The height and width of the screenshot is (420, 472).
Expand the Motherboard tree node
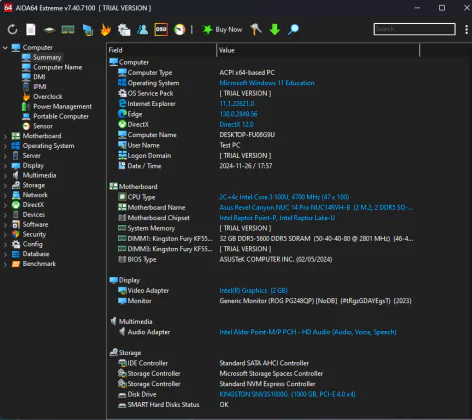pos(5,136)
